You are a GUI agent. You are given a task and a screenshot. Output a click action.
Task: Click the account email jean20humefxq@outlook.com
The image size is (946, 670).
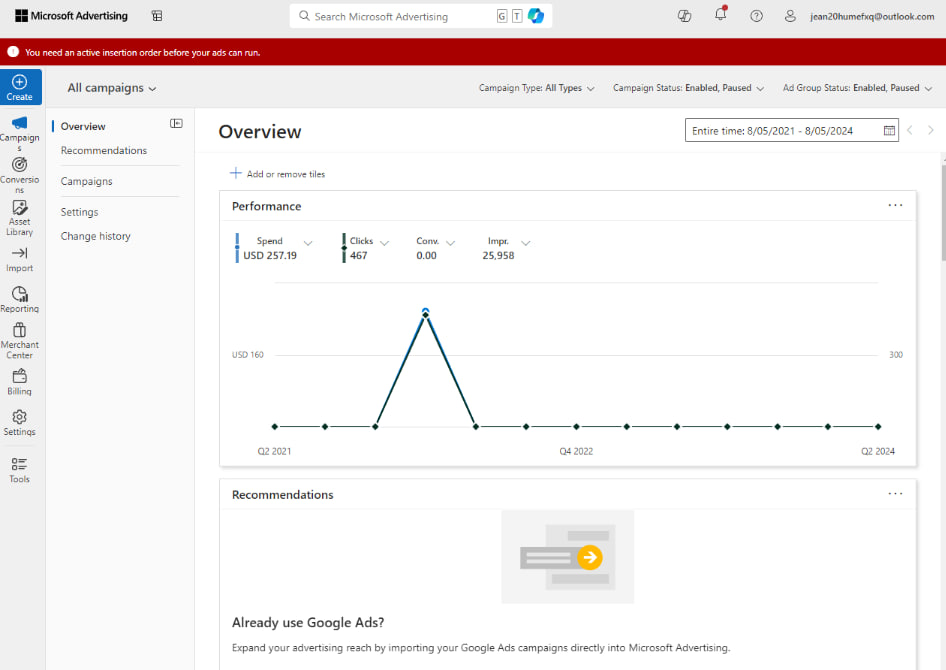click(x=872, y=16)
